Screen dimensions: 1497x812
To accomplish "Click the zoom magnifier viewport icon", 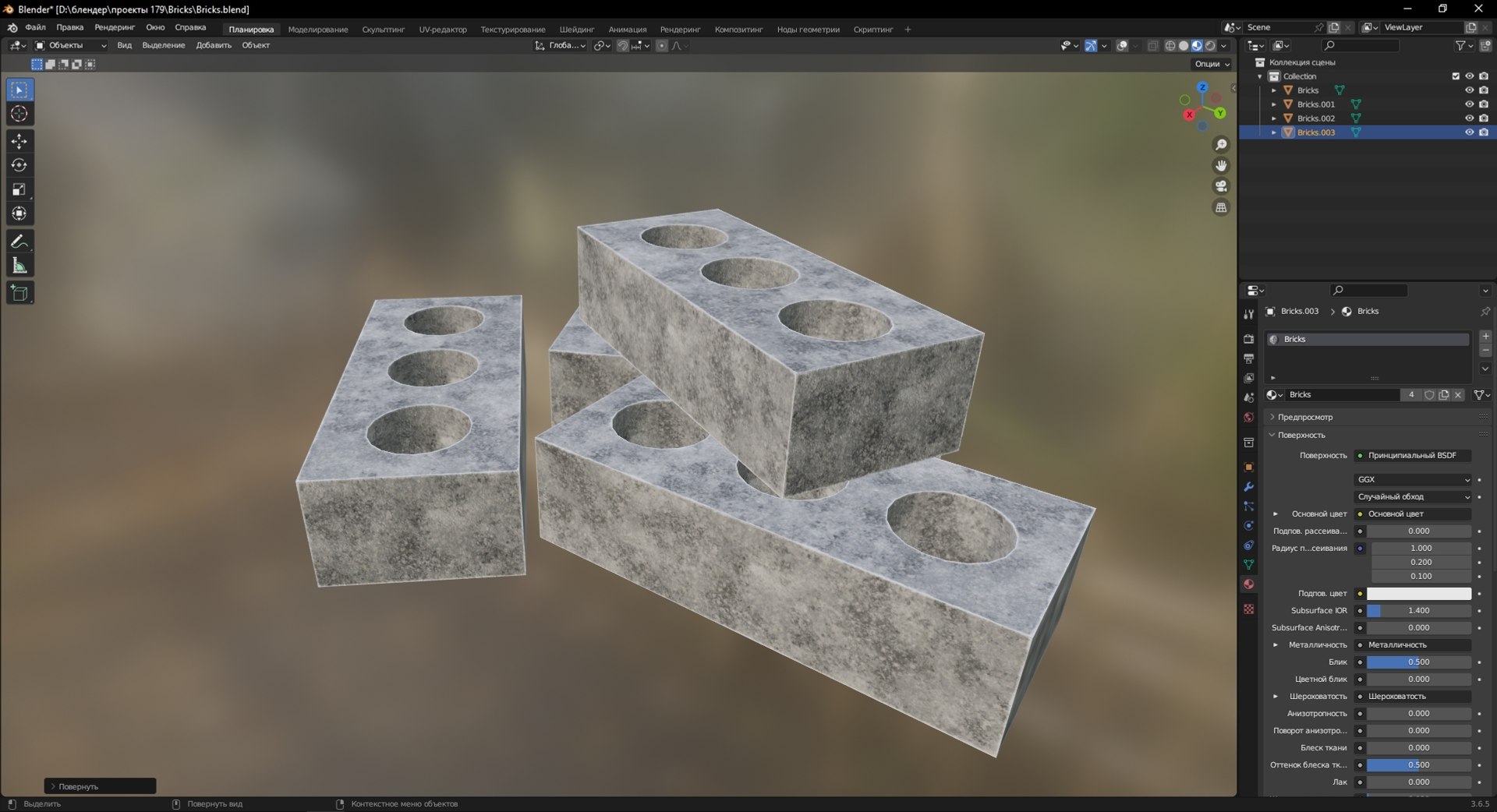I will tap(1221, 145).
